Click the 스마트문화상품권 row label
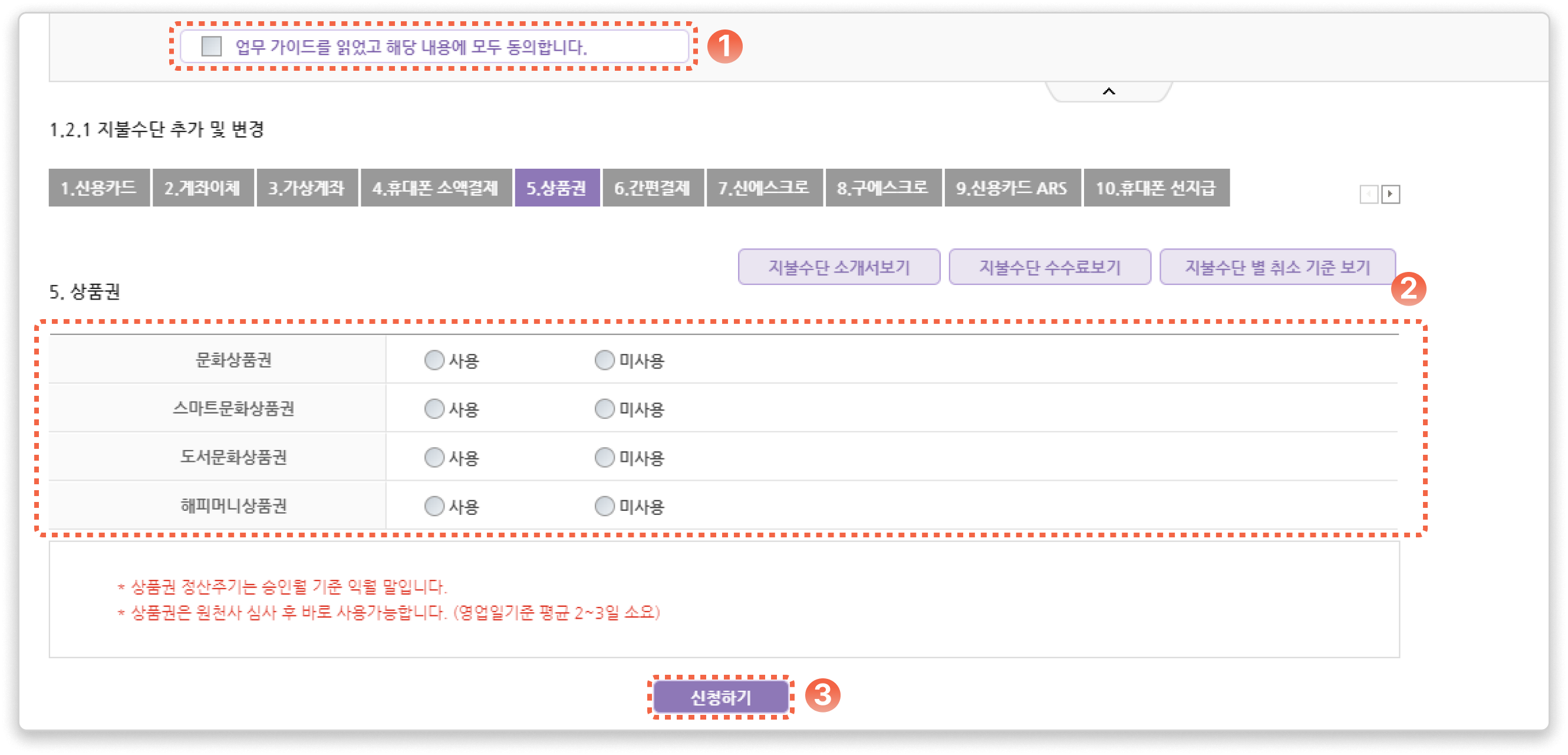Image resolution: width=1568 pixels, height=755 pixels. pos(234,409)
